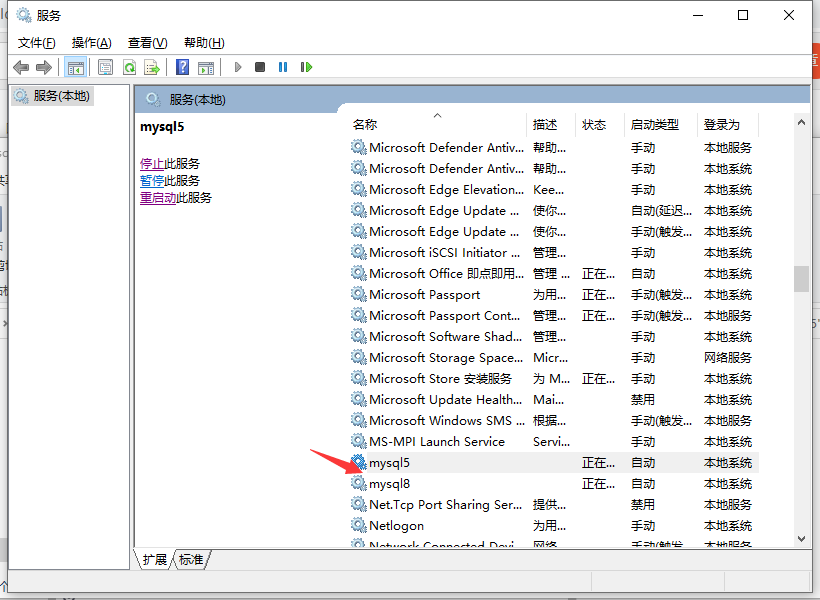Screen dimensions: 820x600
Task: Sort by the 登录为 column header
Action: pyautogui.click(x=728, y=124)
